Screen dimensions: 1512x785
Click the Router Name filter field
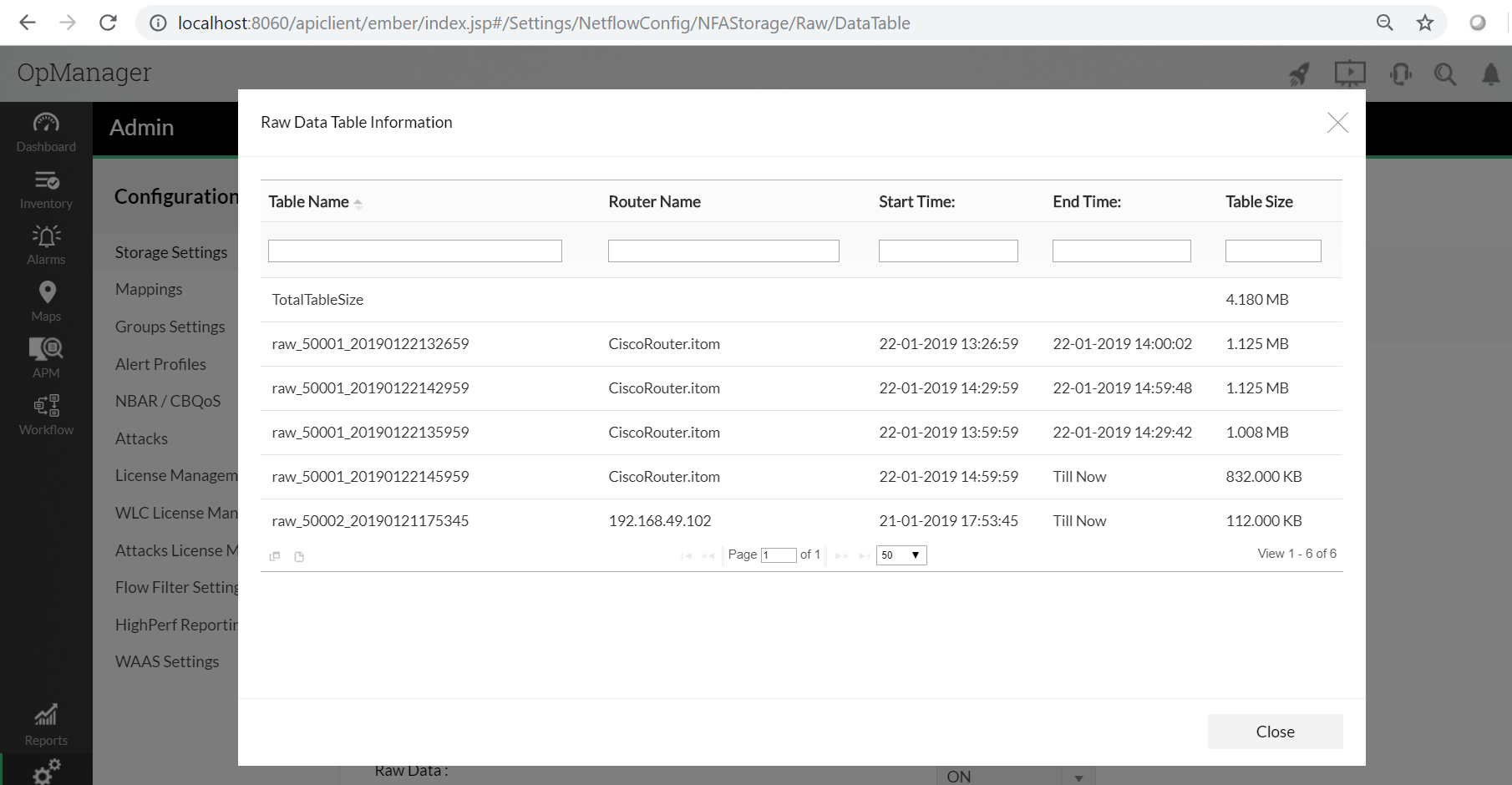(723, 251)
